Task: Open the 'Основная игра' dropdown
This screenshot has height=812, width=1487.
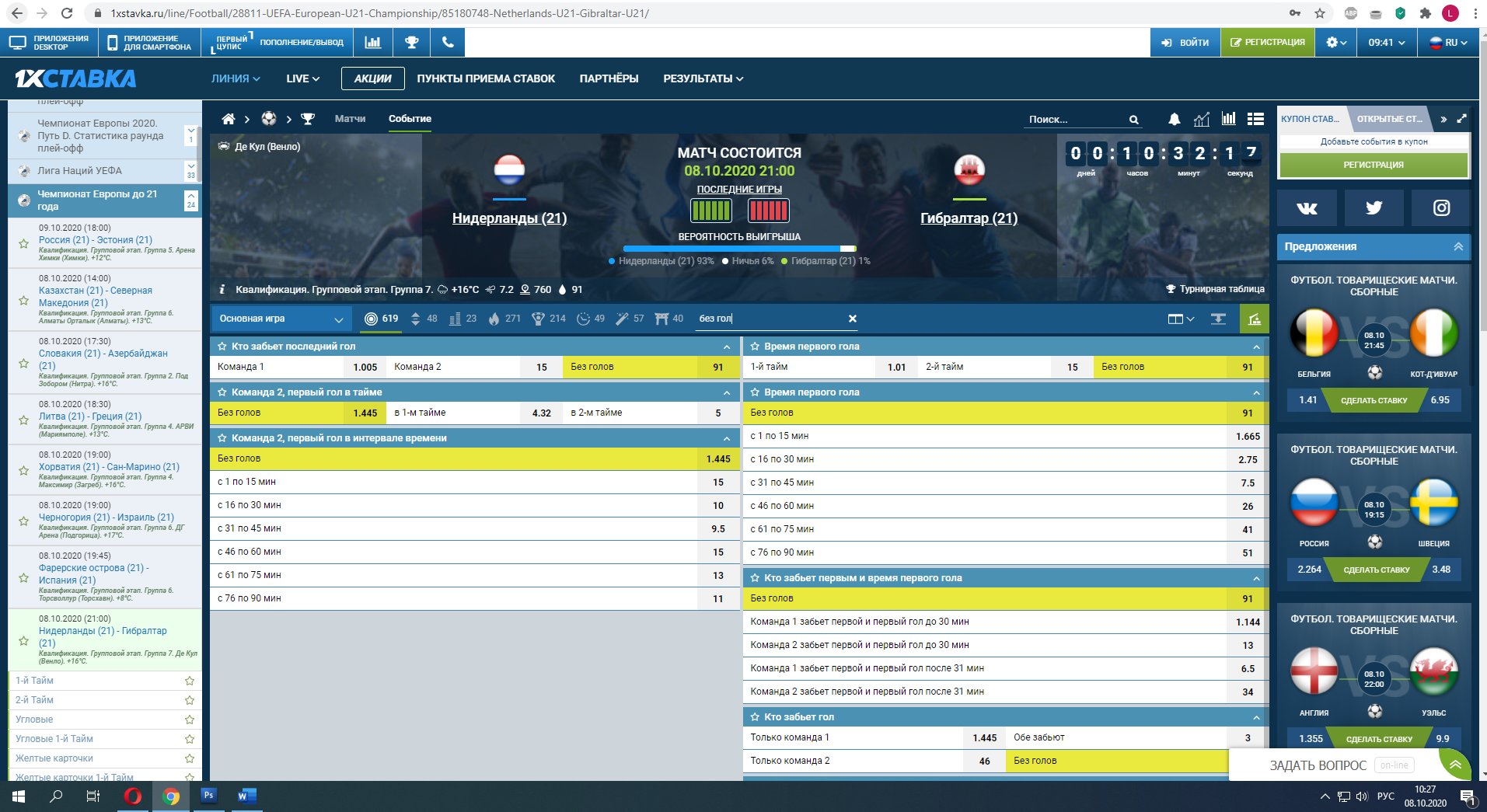Action: 281,319
